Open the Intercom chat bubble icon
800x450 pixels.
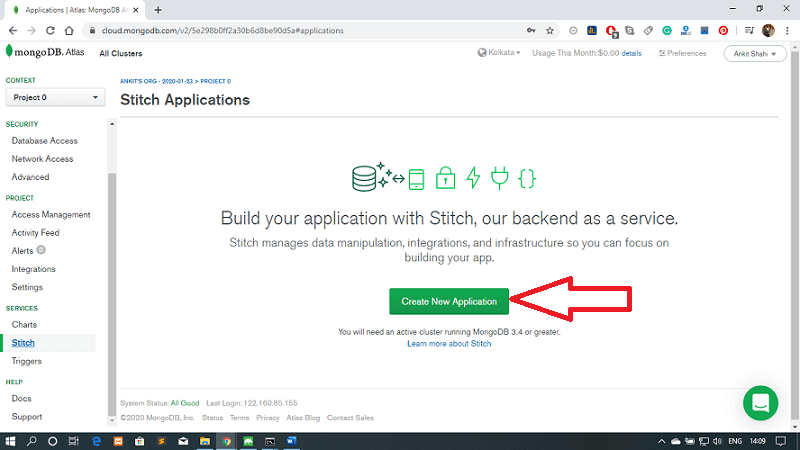tap(760, 403)
